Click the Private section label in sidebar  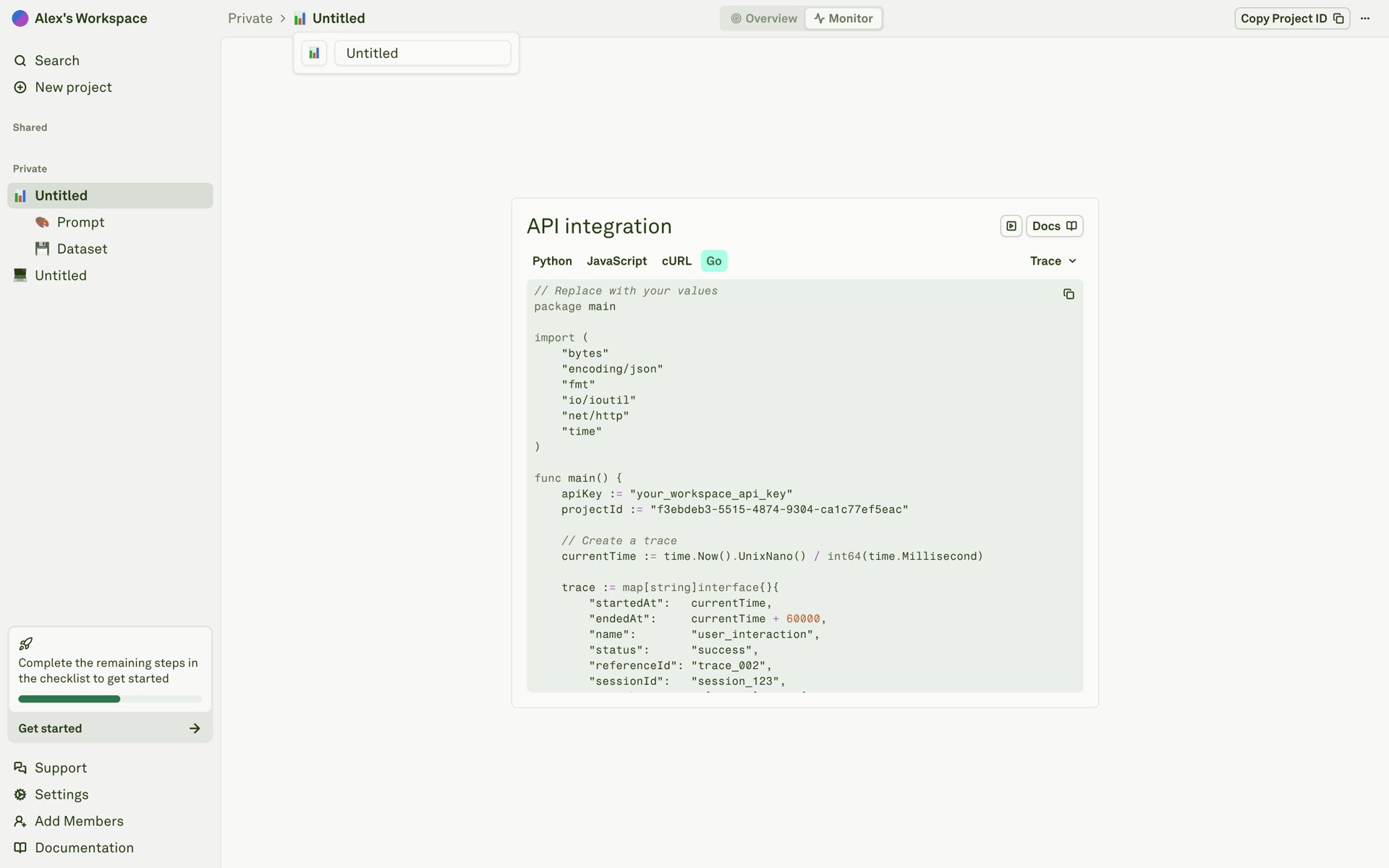(30, 169)
